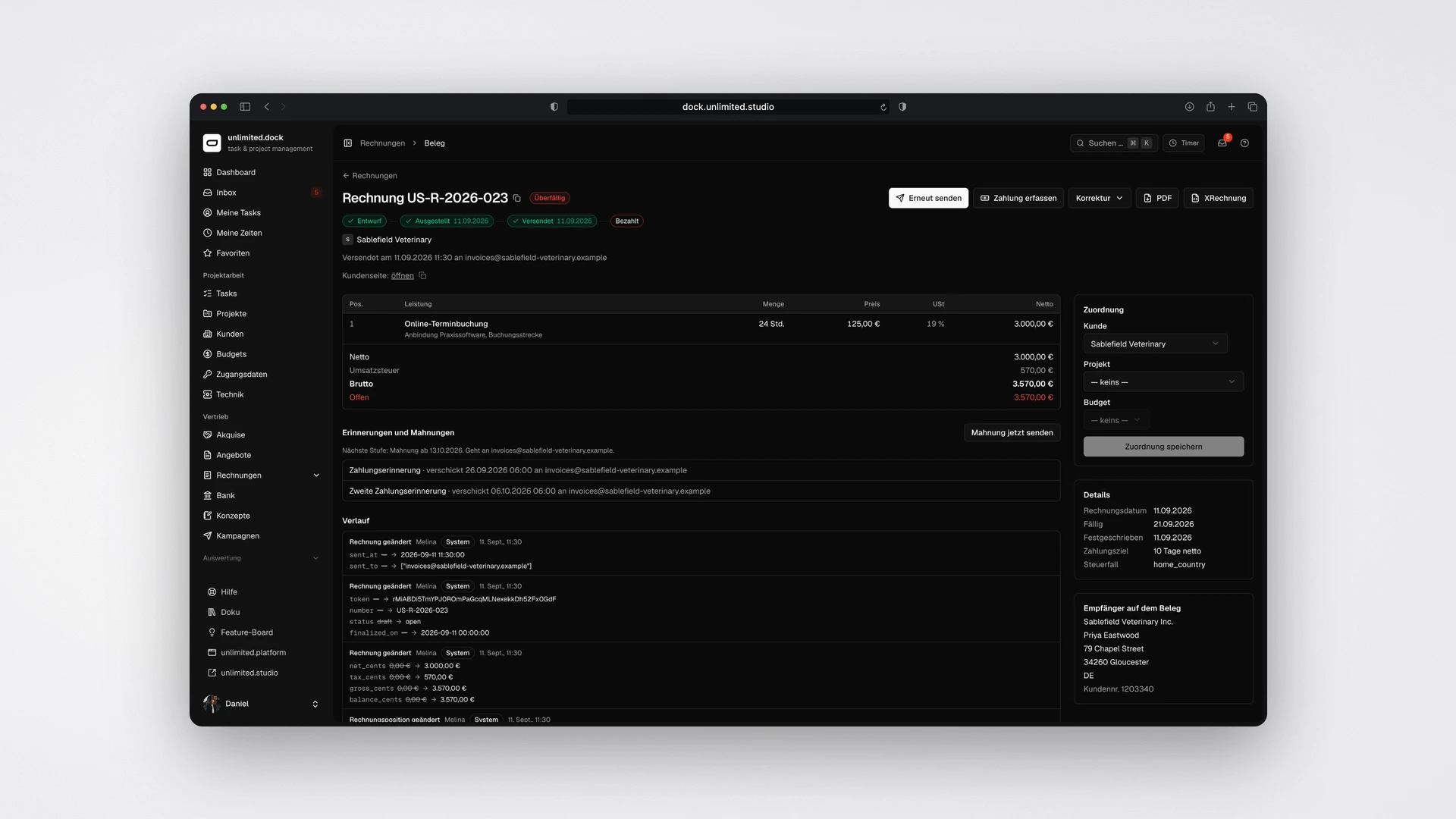Open Kampagnen in the sidebar

pyautogui.click(x=262, y=536)
